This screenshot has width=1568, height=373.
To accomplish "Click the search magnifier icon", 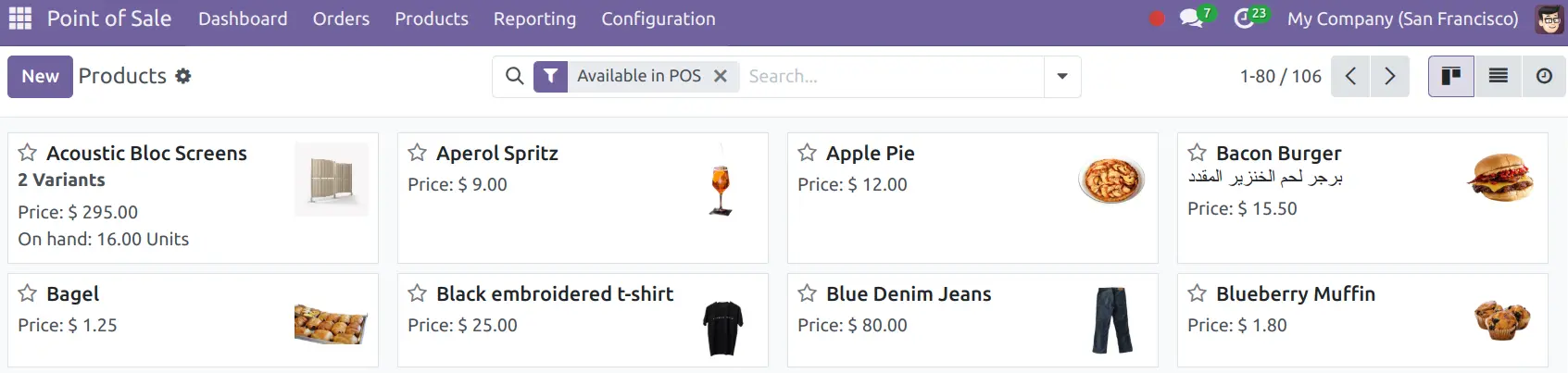I will coord(515,76).
